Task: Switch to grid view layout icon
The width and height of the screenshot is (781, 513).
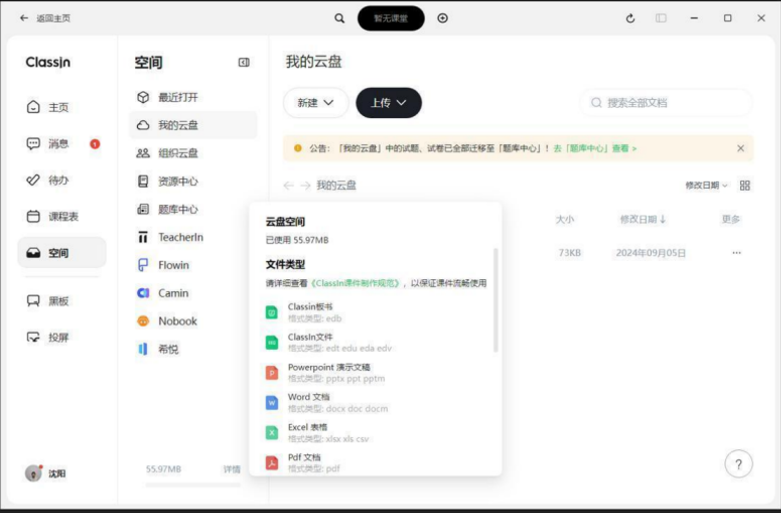Action: click(x=745, y=185)
